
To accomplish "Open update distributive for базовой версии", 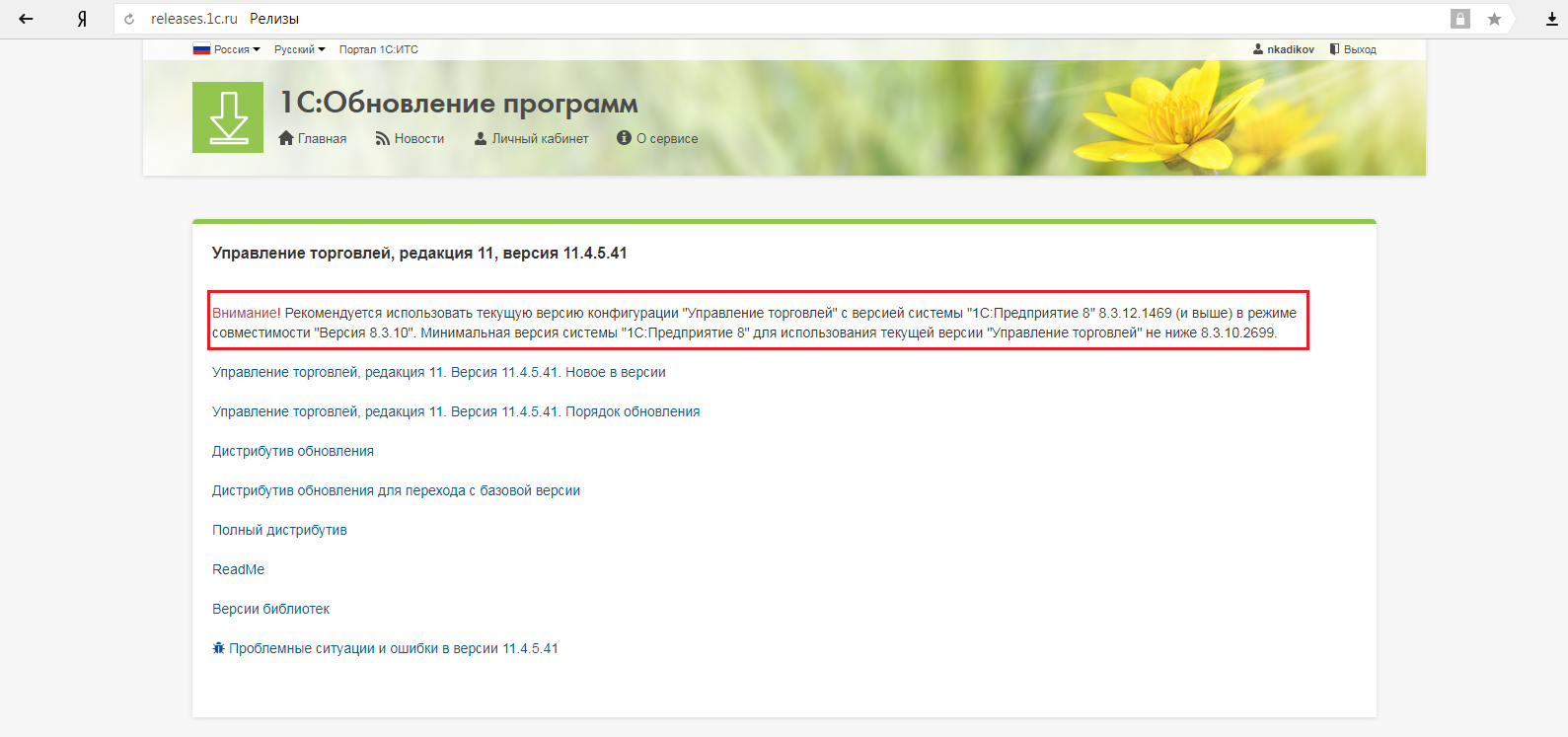I will [x=396, y=490].
